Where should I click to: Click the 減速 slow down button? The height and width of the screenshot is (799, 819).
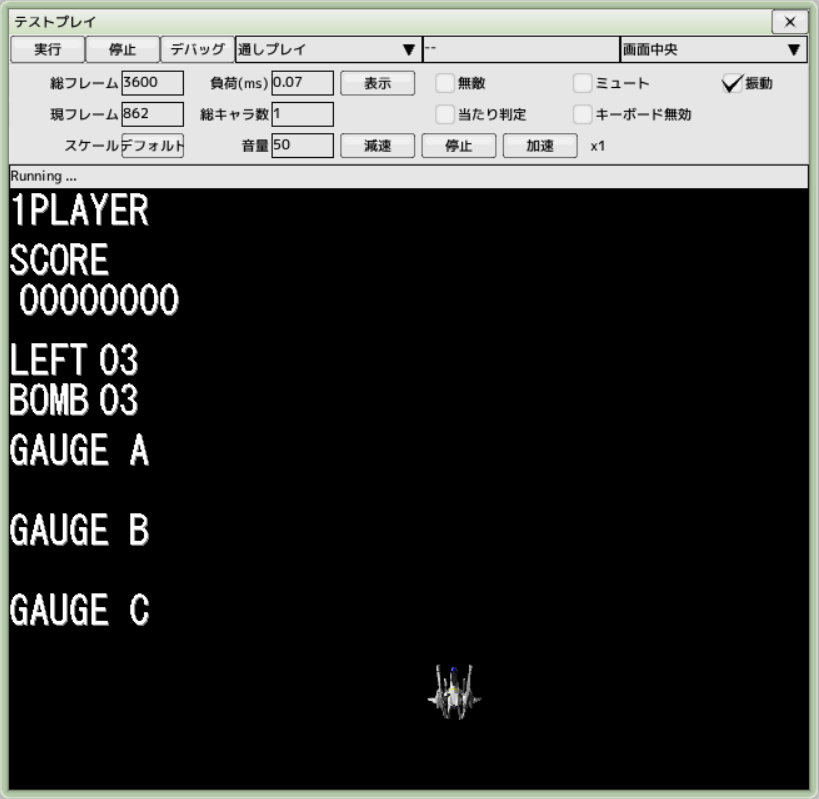click(377, 146)
